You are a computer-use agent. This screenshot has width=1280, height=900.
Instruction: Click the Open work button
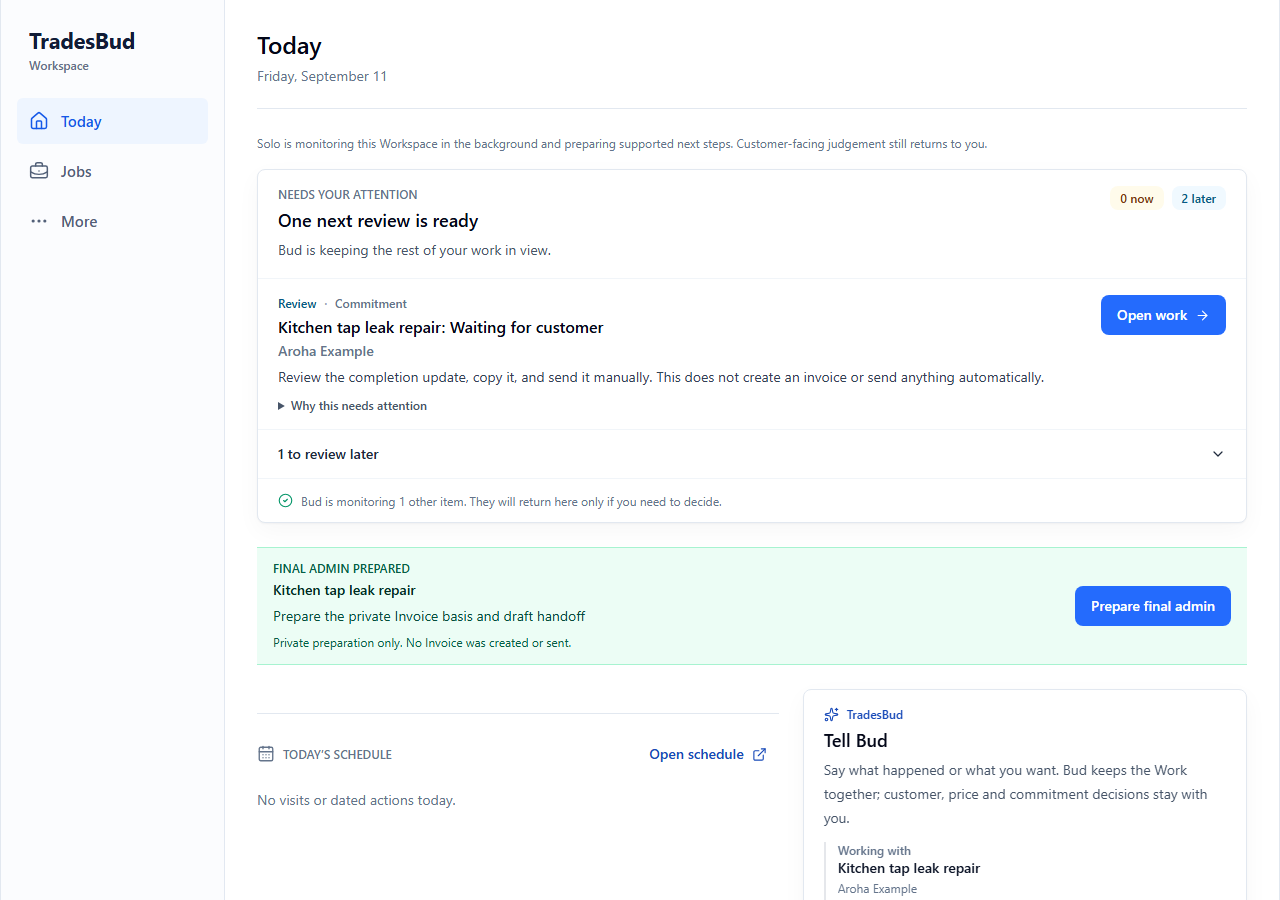(x=1163, y=315)
